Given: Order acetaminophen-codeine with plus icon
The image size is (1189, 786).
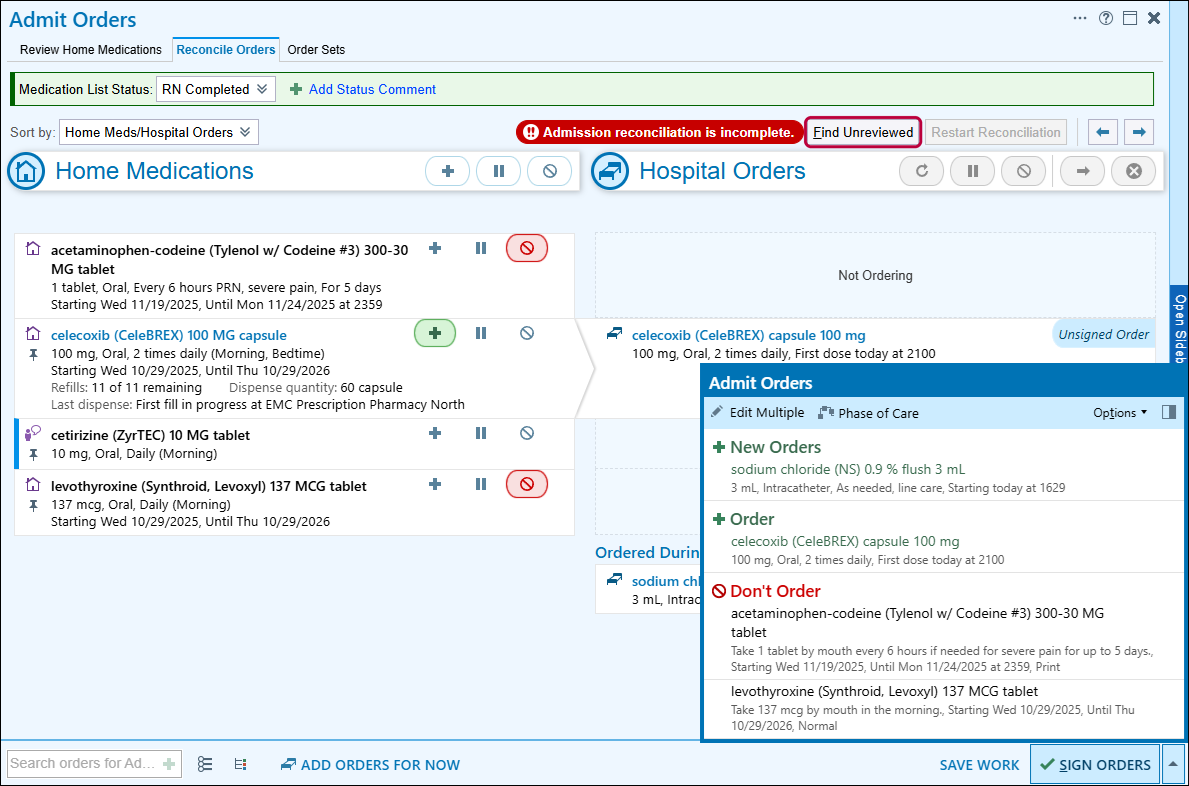Looking at the screenshot, I should [x=435, y=248].
